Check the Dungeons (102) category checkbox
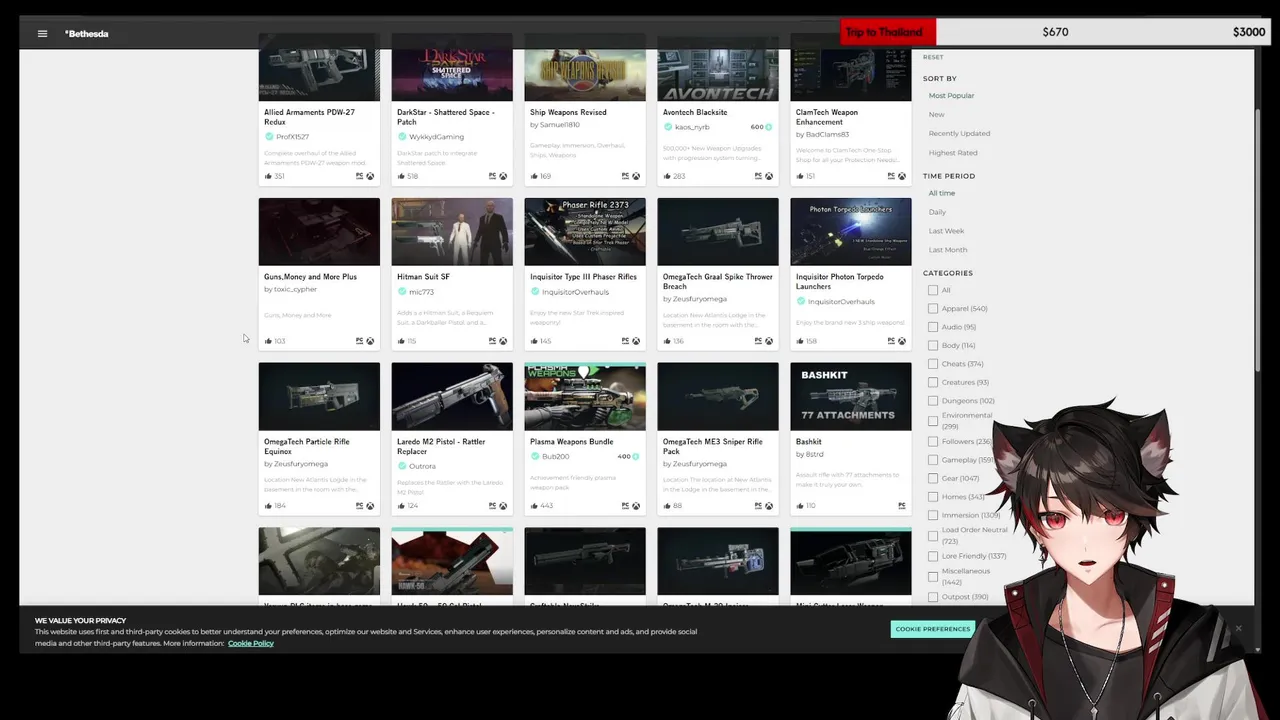 pyautogui.click(x=933, y=401)
